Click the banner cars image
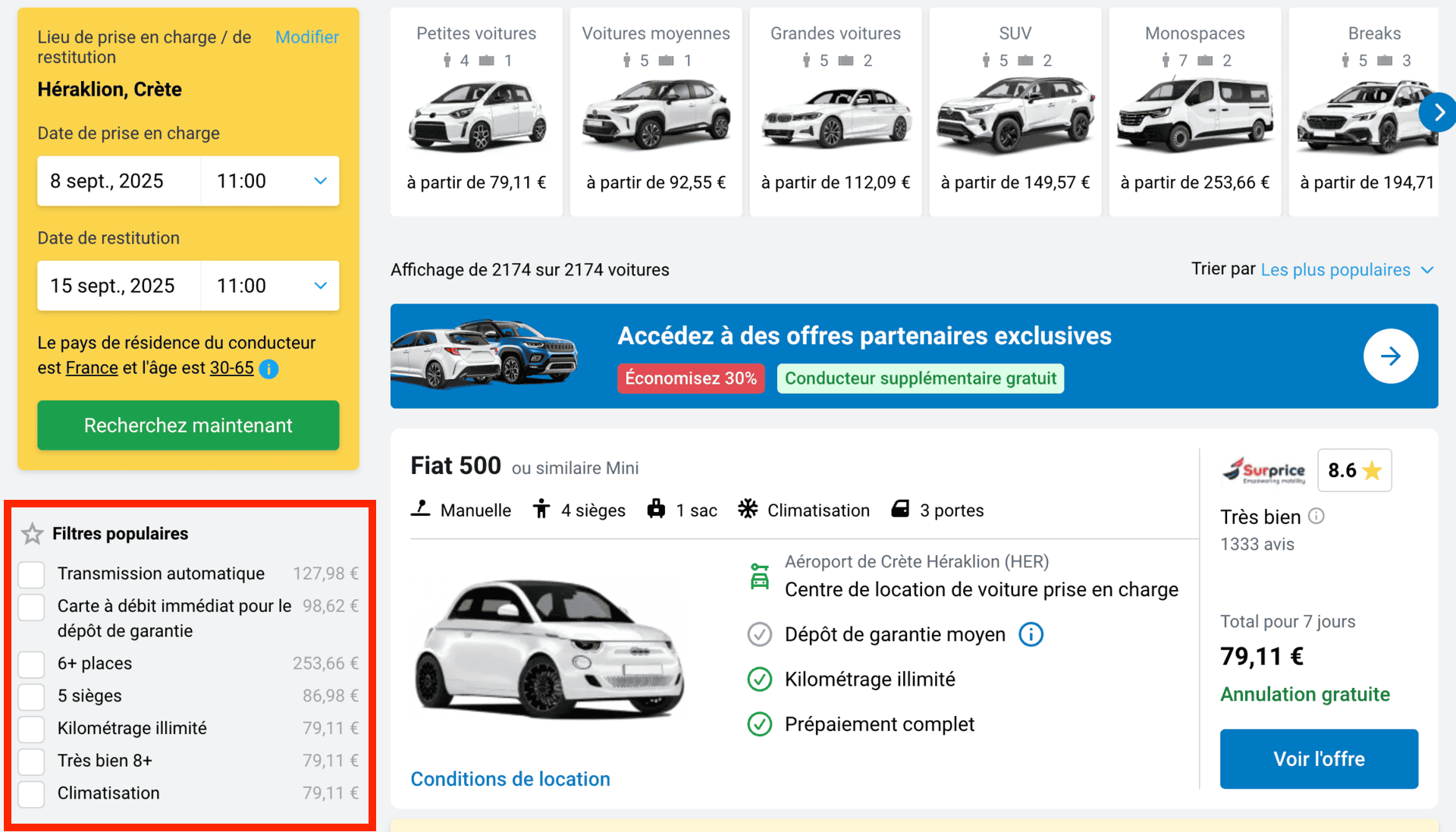 (x=485, y=354)
